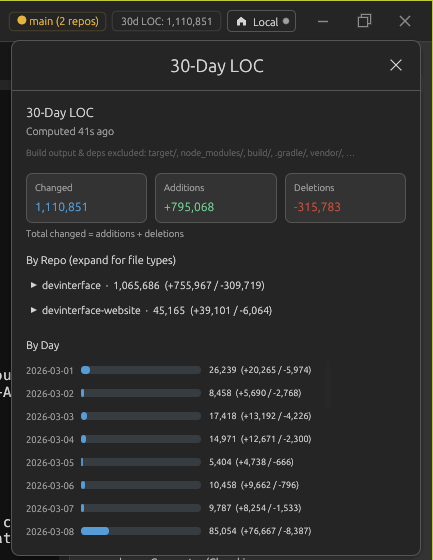Screen dimensions: 433x560
Task: Click the grey status dot after Local
Action: [x=286, y=21]
